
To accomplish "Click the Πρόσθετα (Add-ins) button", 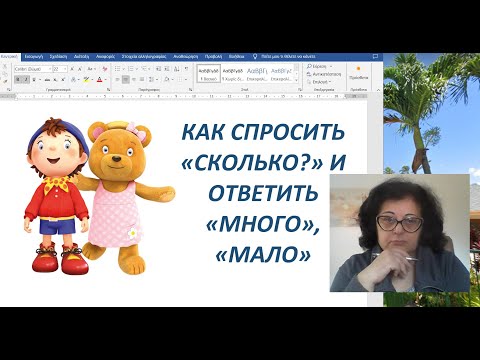I will (x=359, y=73).
